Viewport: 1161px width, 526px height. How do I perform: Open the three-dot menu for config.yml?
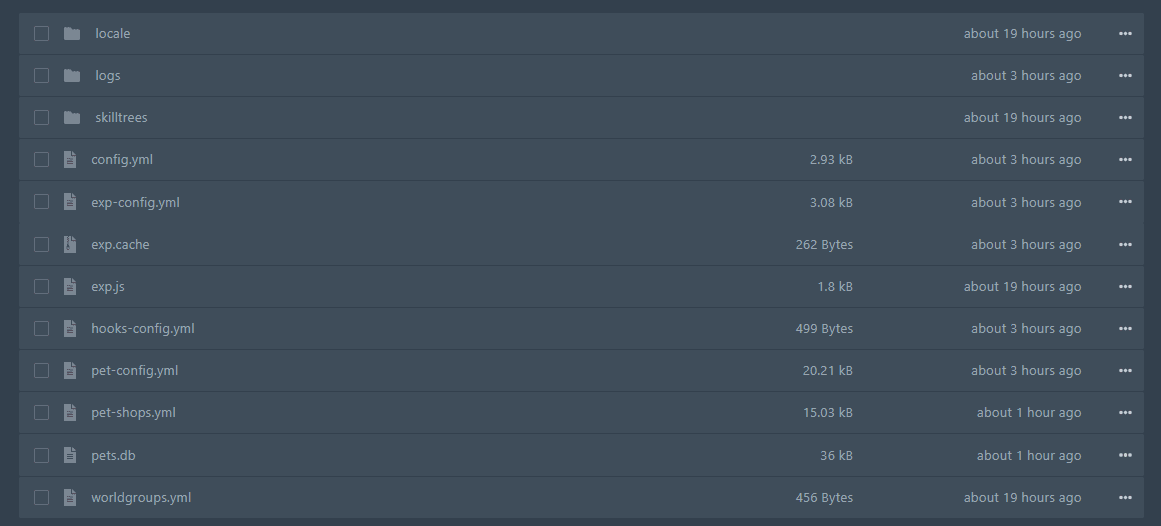point(1125,159)
